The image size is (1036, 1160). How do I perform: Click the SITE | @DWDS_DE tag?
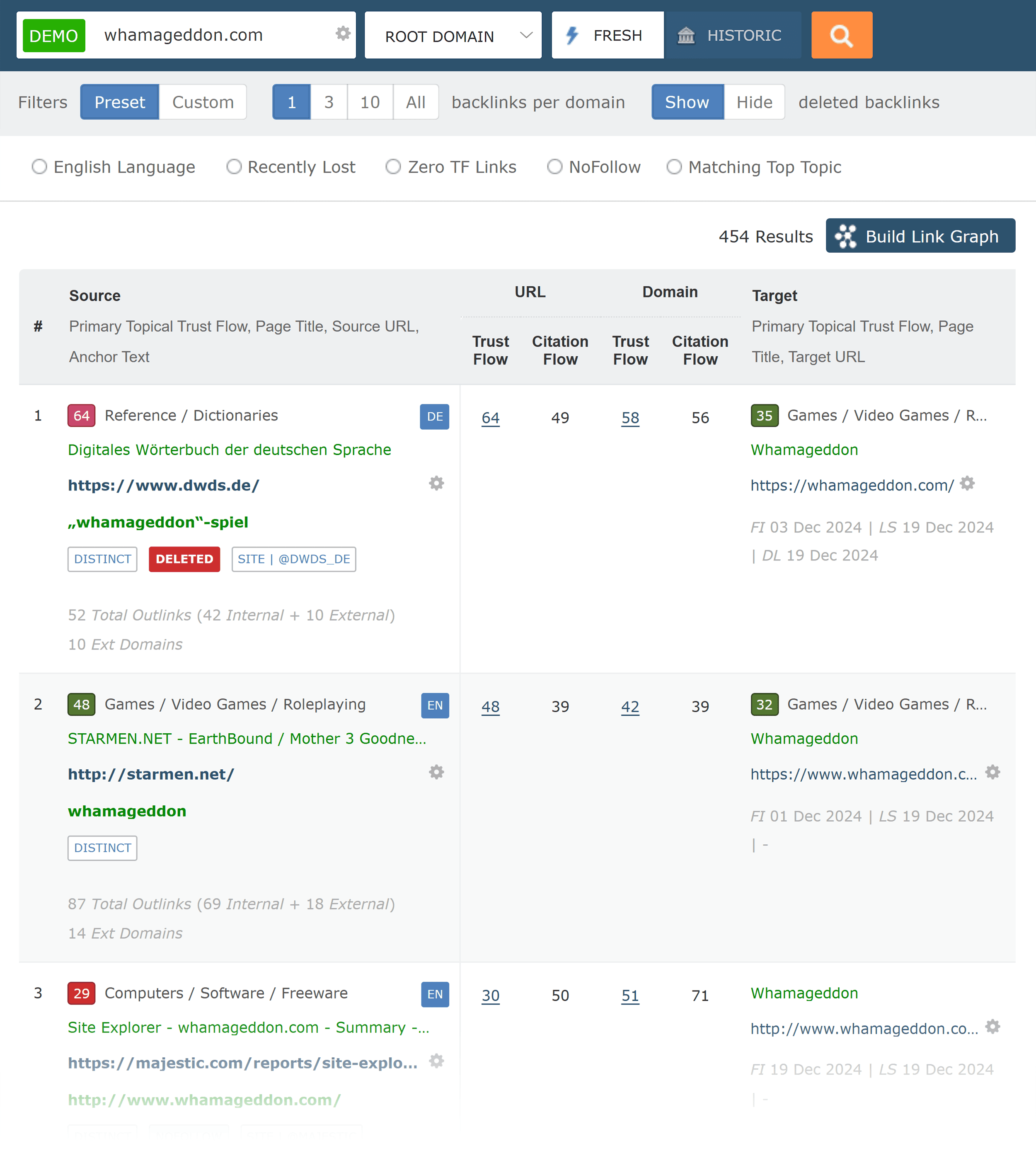(294, 559)
